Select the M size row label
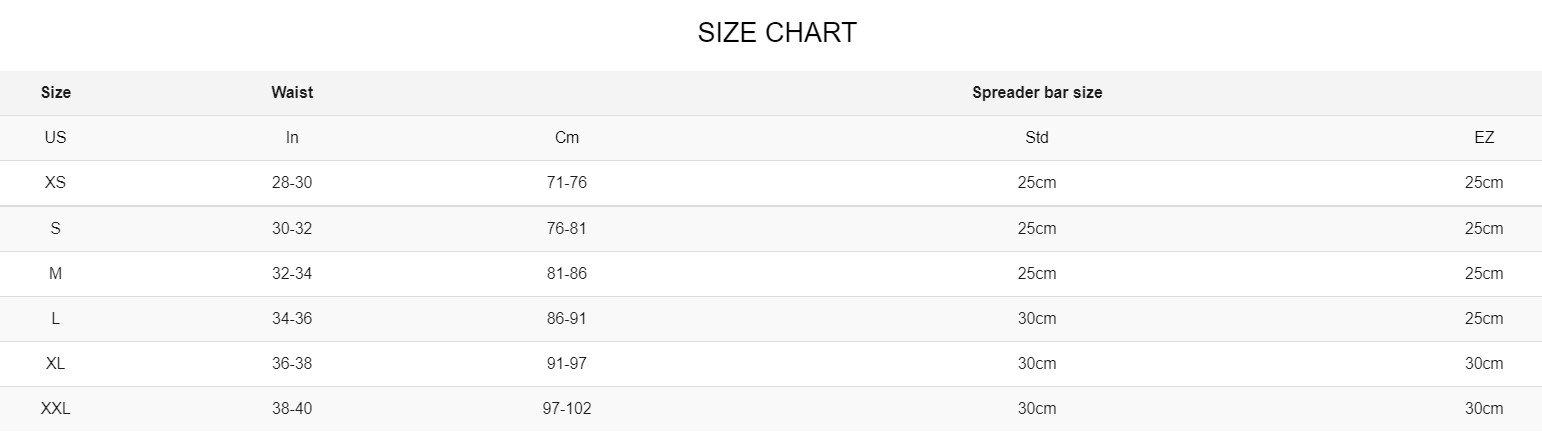Viewport: 1542px width, 440px height. click(56, 273)
